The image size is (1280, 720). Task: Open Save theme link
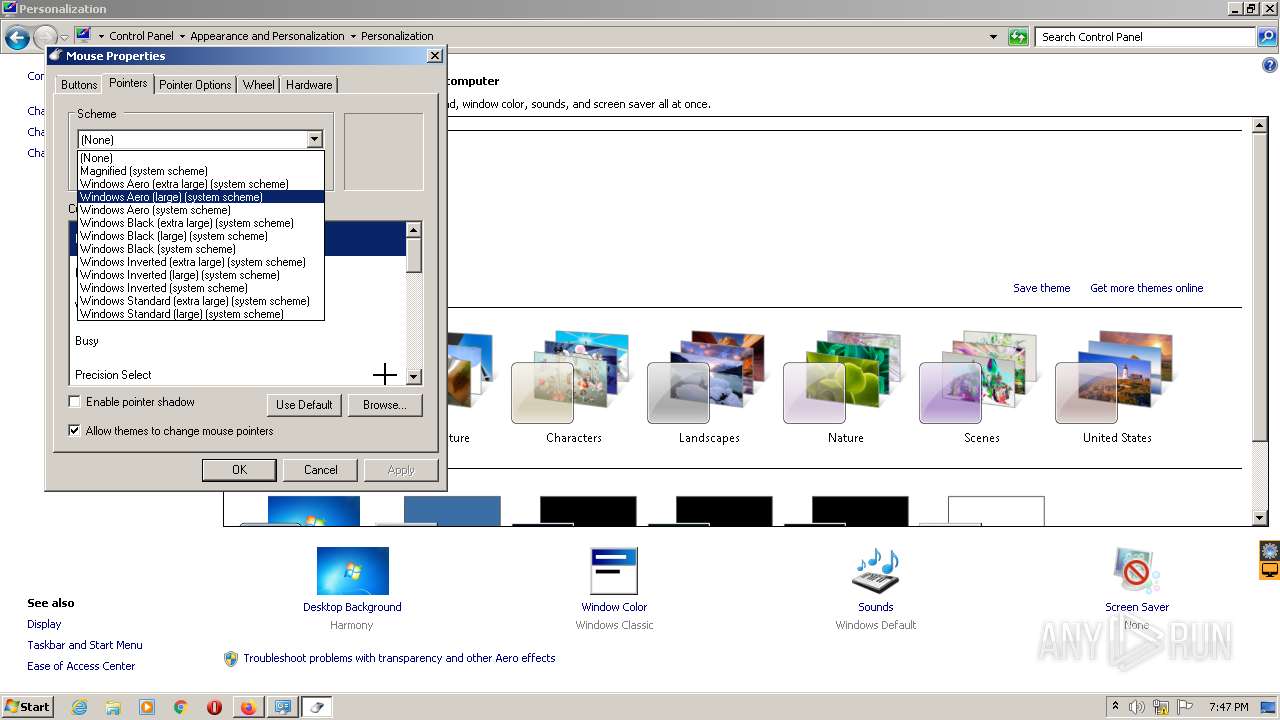point(1041,288)
